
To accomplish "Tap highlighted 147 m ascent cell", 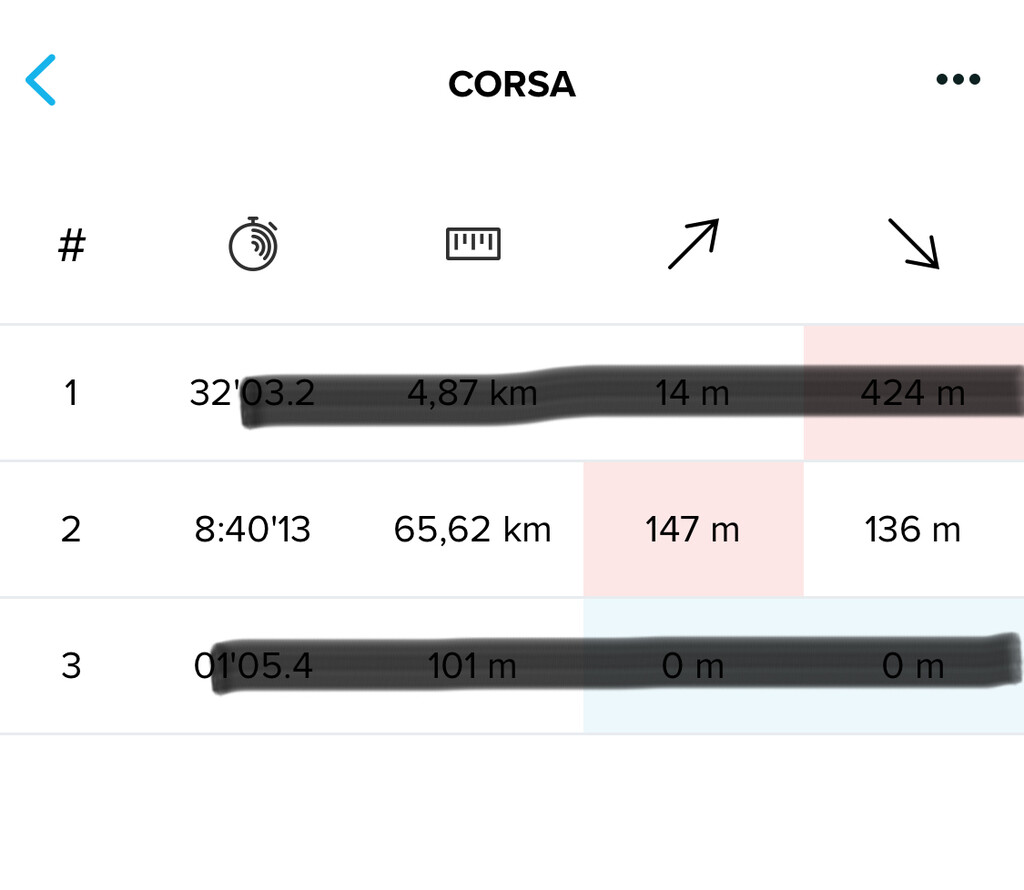I will [x=693, y=529].
